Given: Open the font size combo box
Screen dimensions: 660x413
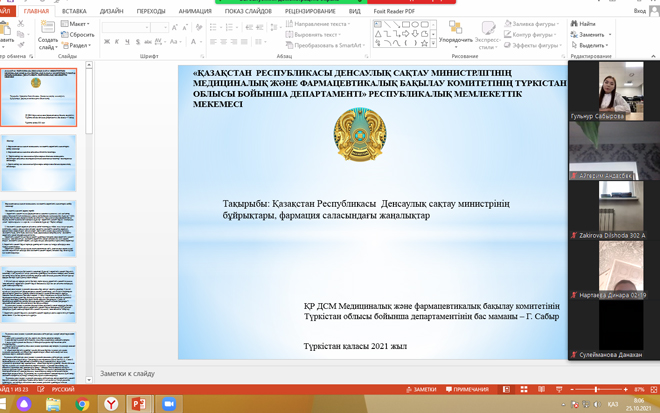Looking at the screenshot, I should pyautogui.click(x=160, y=27).
